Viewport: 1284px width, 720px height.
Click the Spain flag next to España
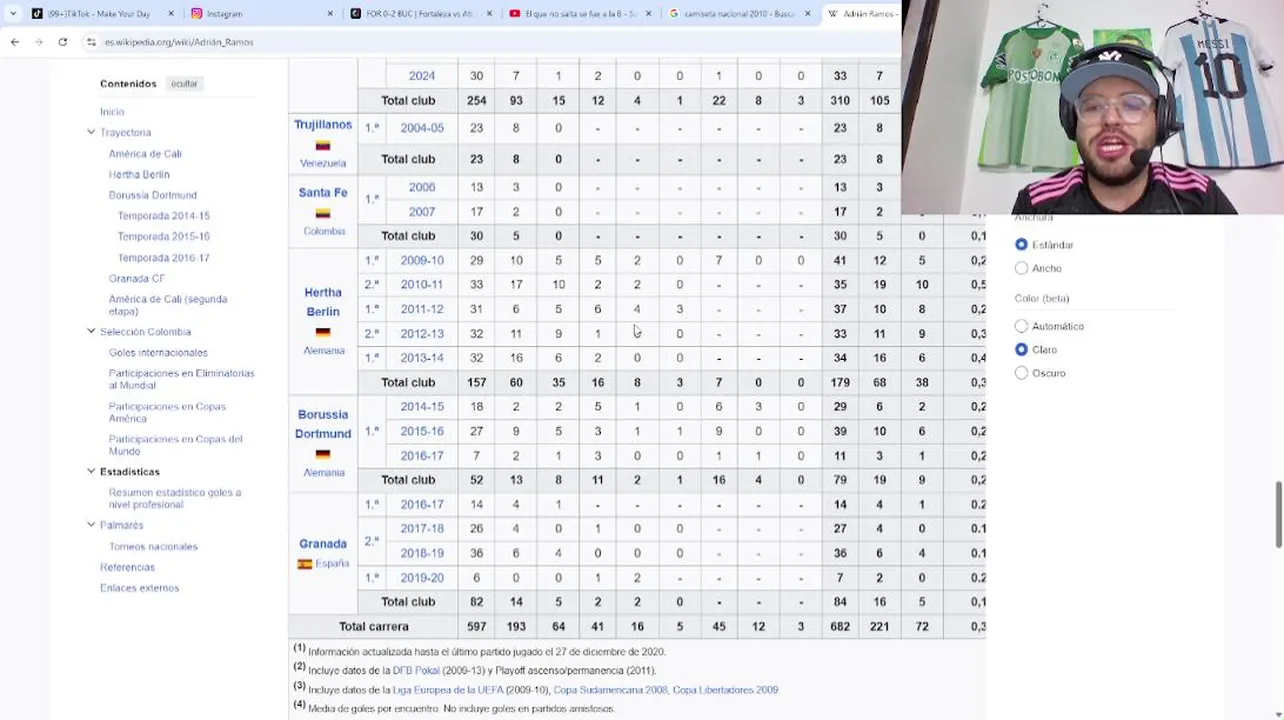pyautogui.click(x=305, y=564)
